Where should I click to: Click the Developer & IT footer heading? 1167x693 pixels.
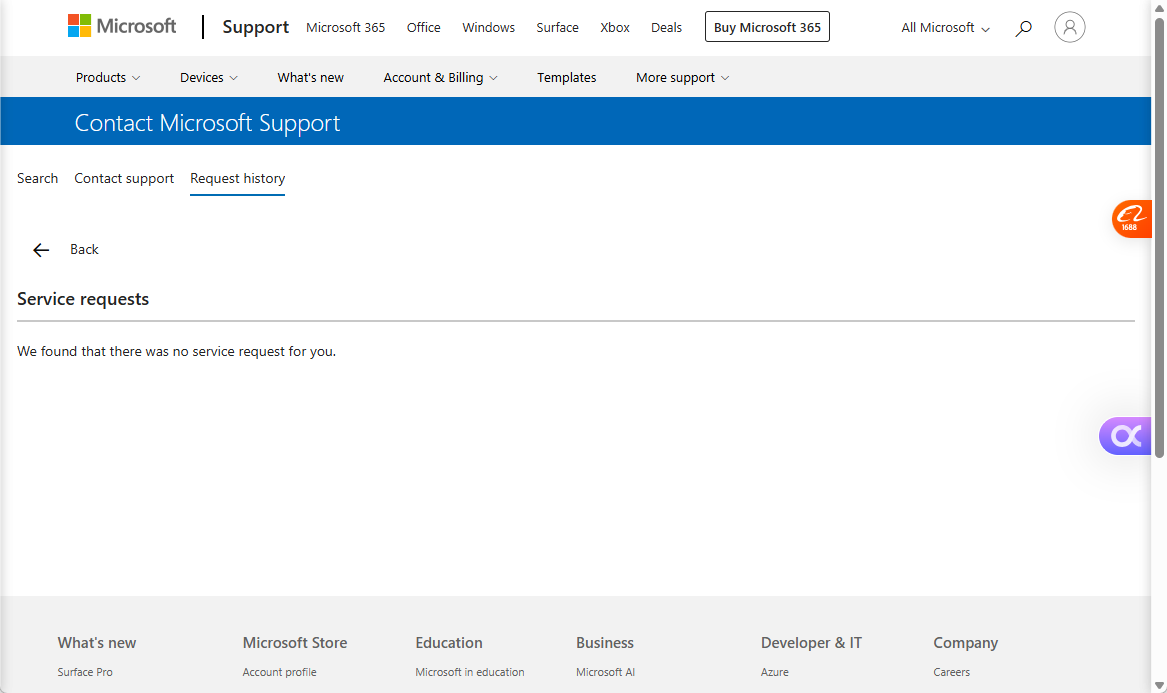[x=811, y=643]
